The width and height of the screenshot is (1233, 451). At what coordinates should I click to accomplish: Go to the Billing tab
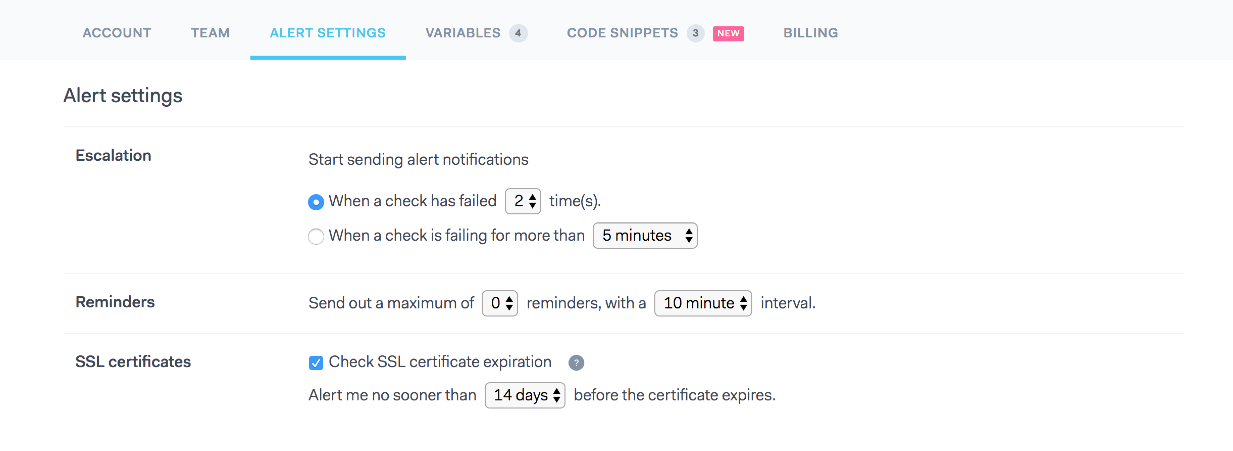pos(810,33)
